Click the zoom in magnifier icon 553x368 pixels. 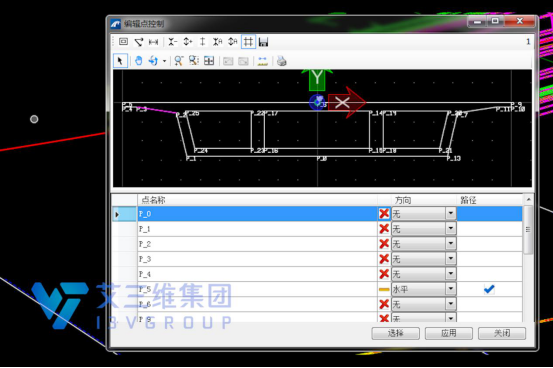click(179, 61)
